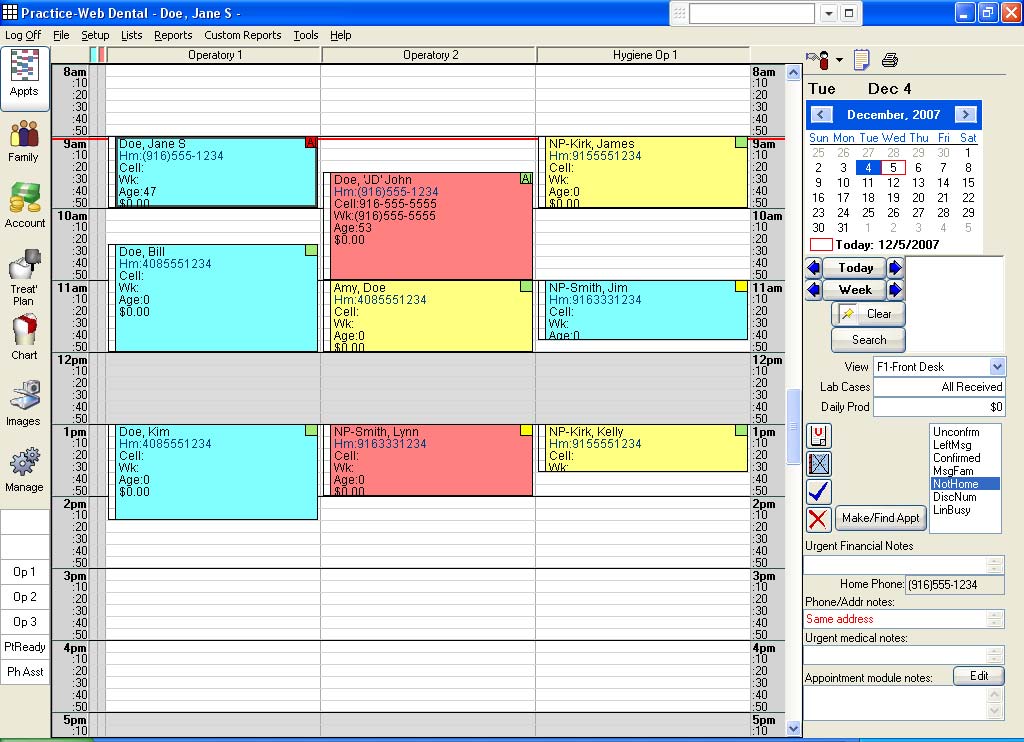Toggle the PtReady status button
Image resolution: width=1024 pixels, height=742 pixels.
coord(24,647)
